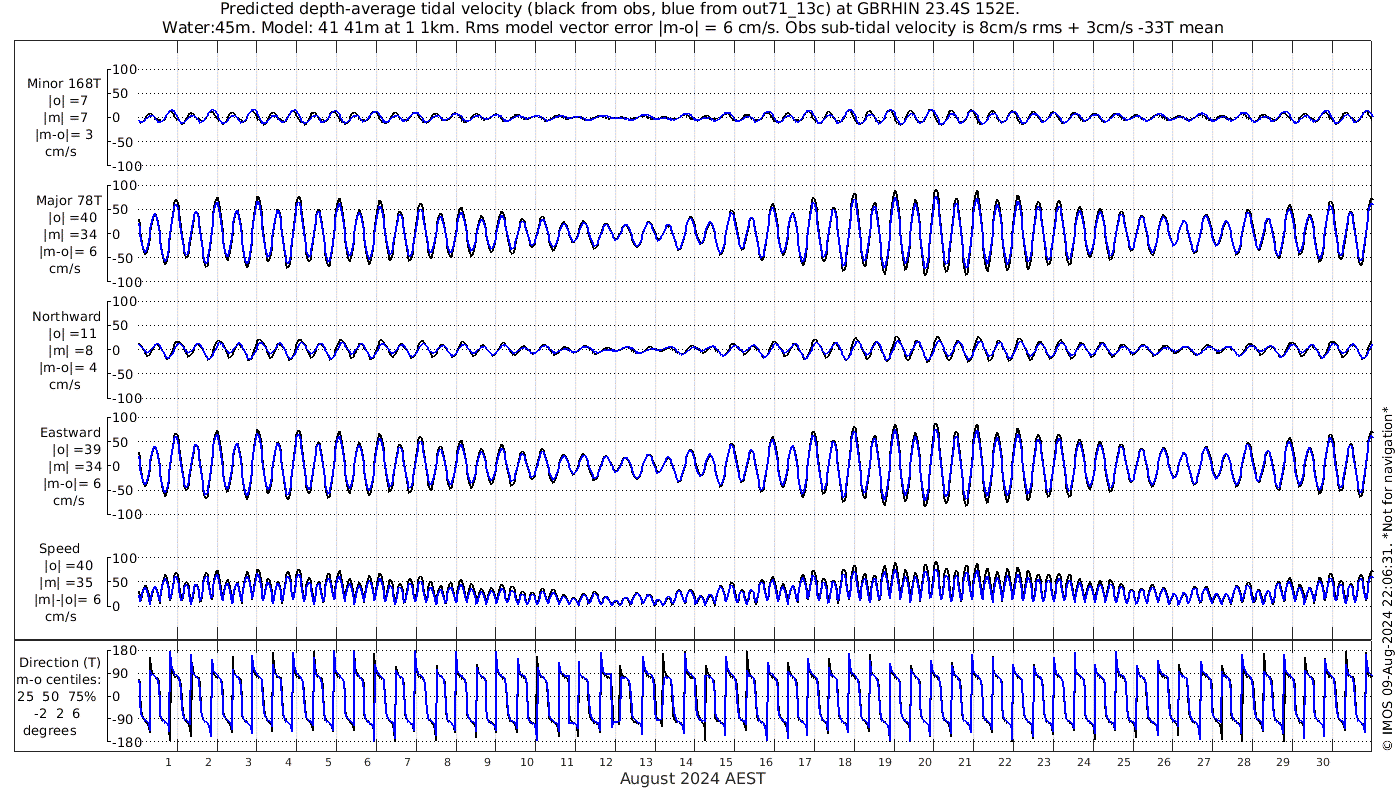This screenshot has width=1400, height=800.
Task: Click day 18 tick label on the x-axis
Action: (x=845, y=762)
